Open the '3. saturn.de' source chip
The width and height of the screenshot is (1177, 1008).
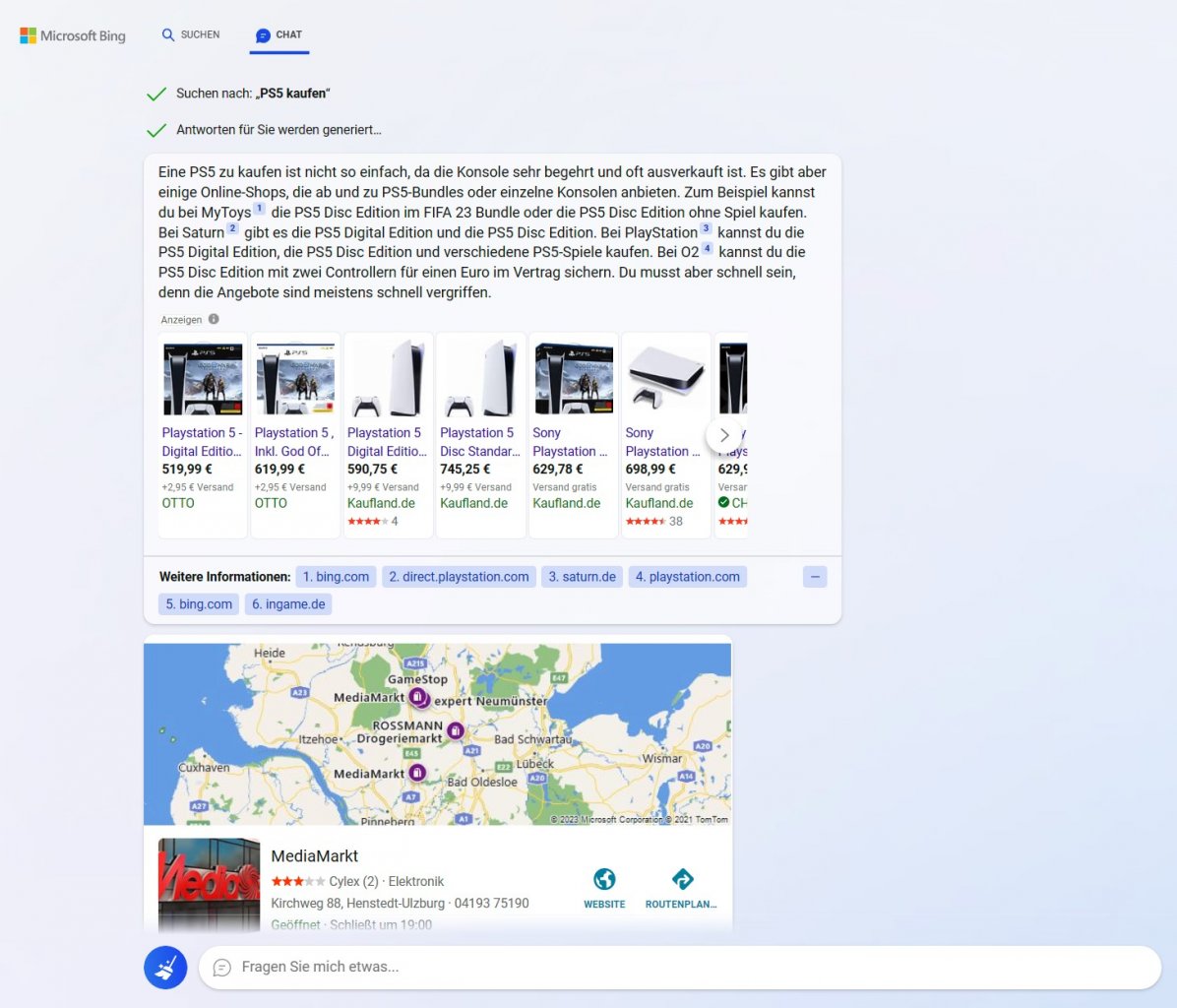point(582,577)
